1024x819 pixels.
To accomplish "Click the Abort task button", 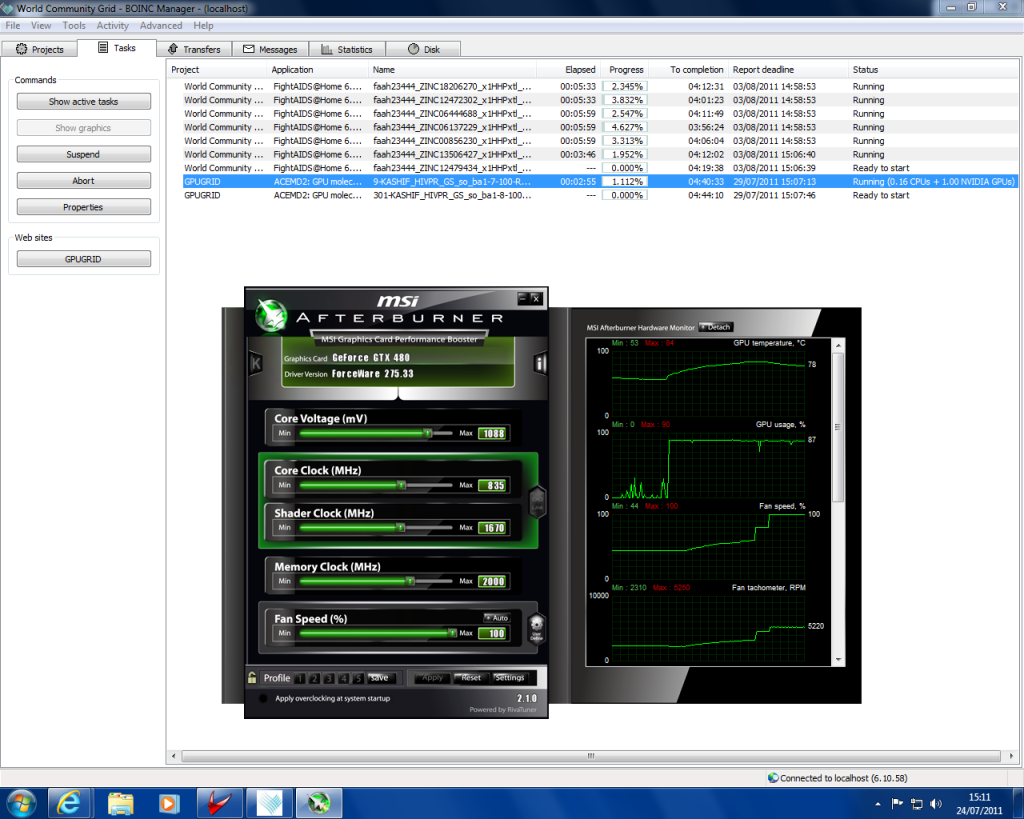I will tap(84, 180).
